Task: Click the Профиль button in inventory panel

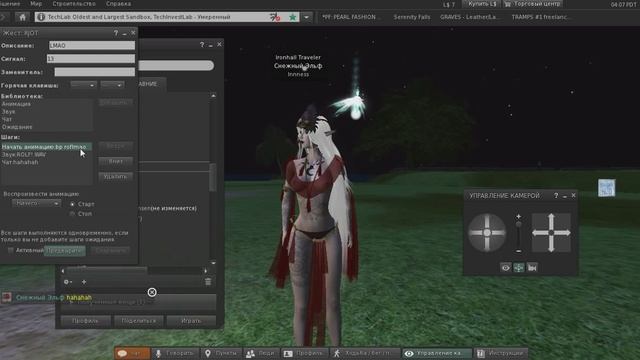Action: (x=85, y=321)
